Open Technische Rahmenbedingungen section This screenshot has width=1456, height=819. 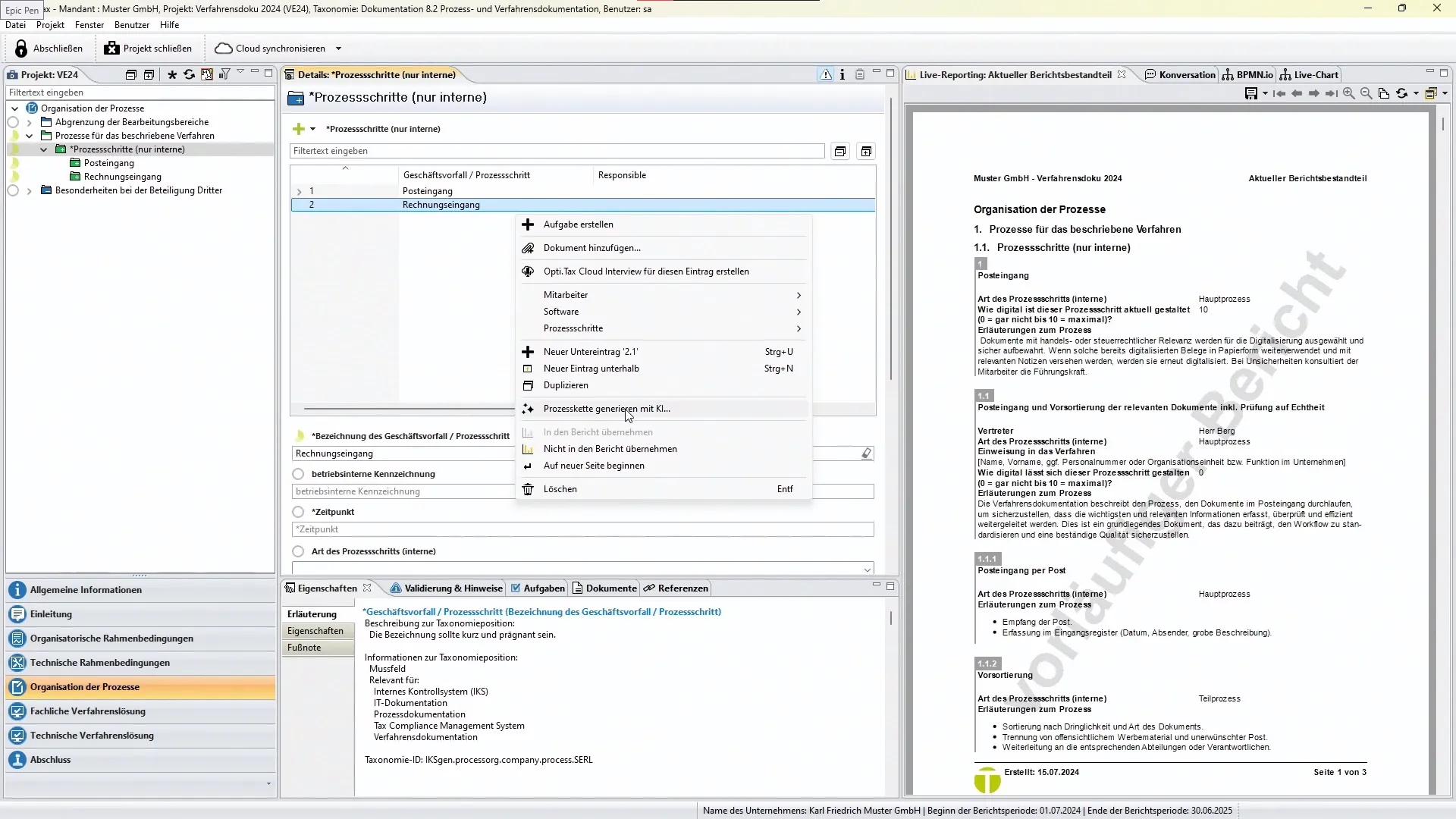coord(141,663)
